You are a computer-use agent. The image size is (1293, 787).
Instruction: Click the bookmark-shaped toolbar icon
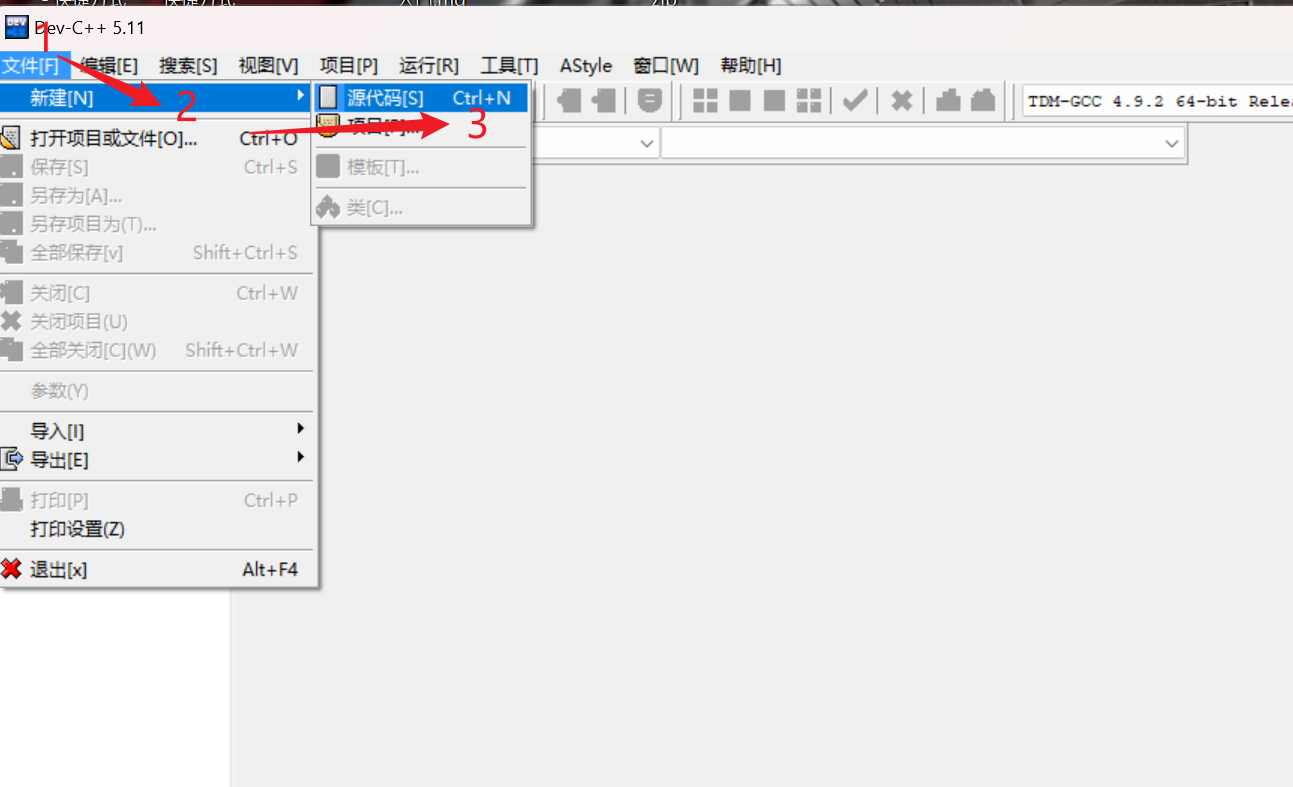tap(650, 100)
